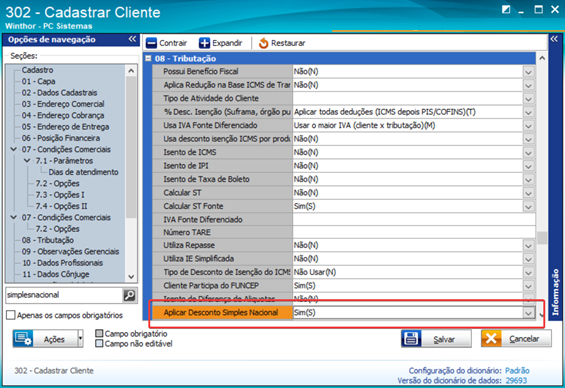Click Padrão dictionary configuration link
The width and height of the screenshot is (565, 388).
517,371
